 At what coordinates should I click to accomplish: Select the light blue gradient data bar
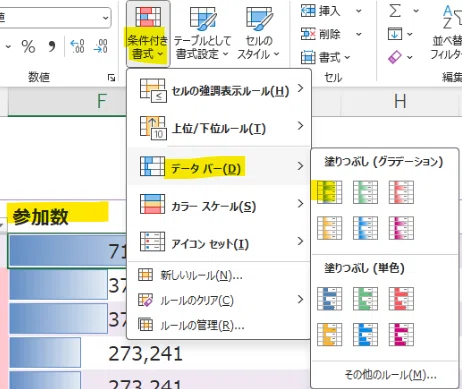click(365, 228)
